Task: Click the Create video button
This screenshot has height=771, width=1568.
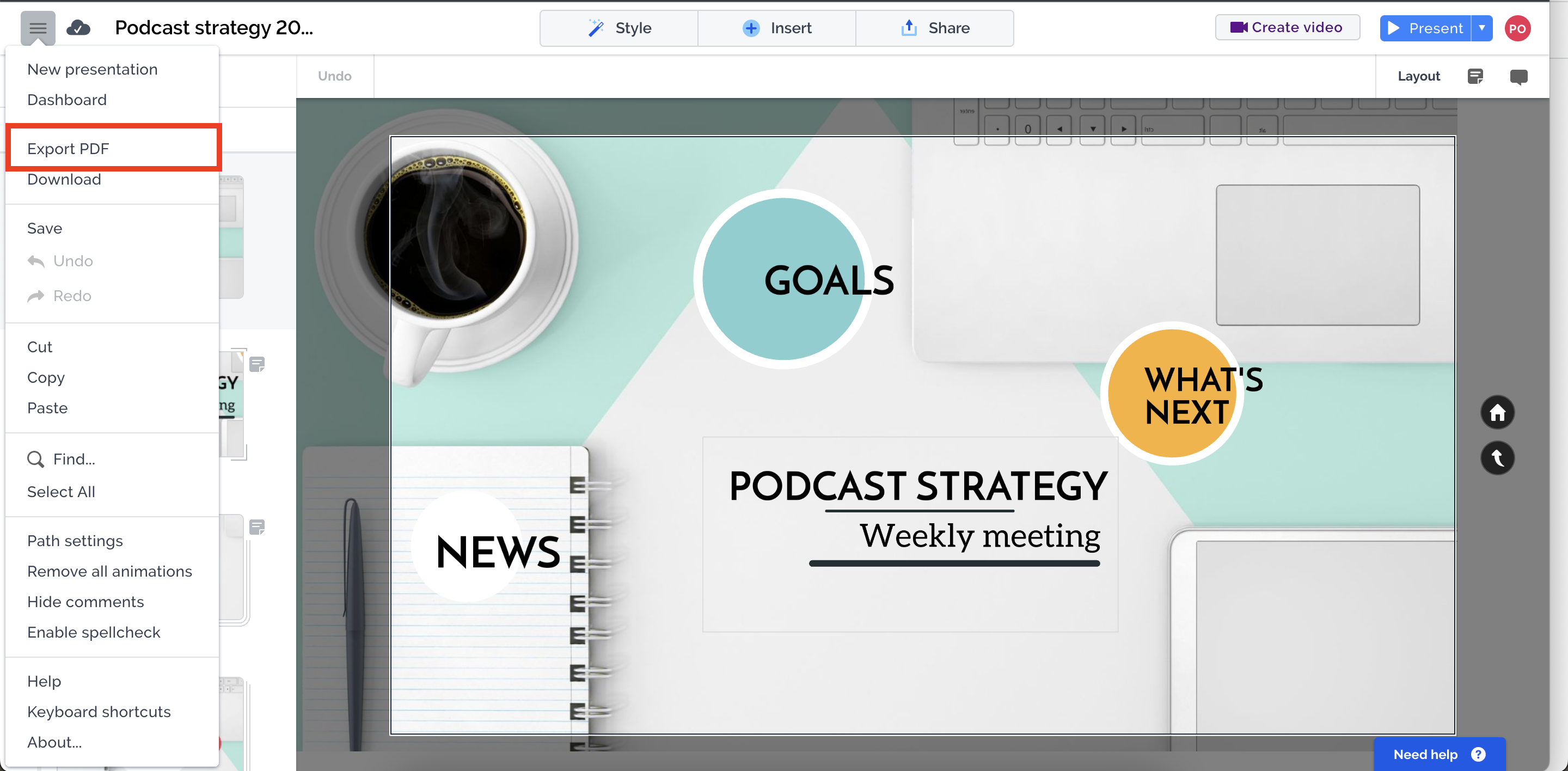Action: tap(1288, 27)
